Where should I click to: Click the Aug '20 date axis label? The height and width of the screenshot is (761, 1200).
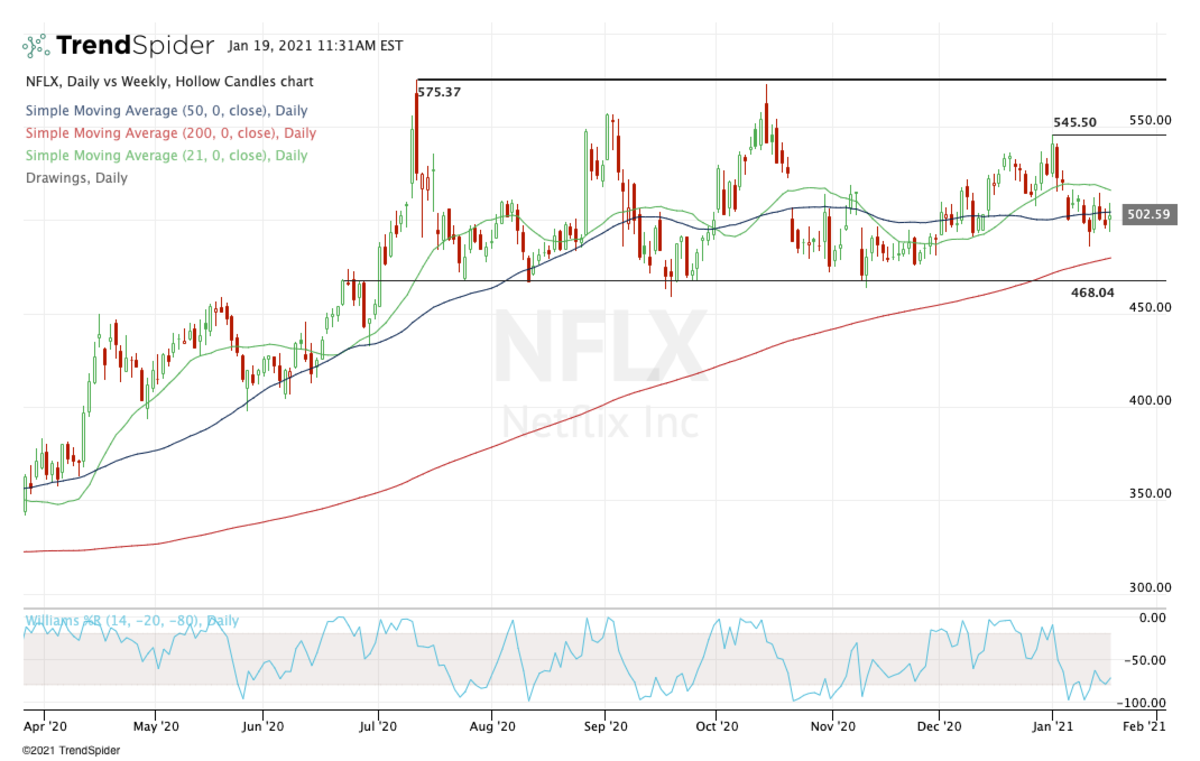(x=491, y=726)
